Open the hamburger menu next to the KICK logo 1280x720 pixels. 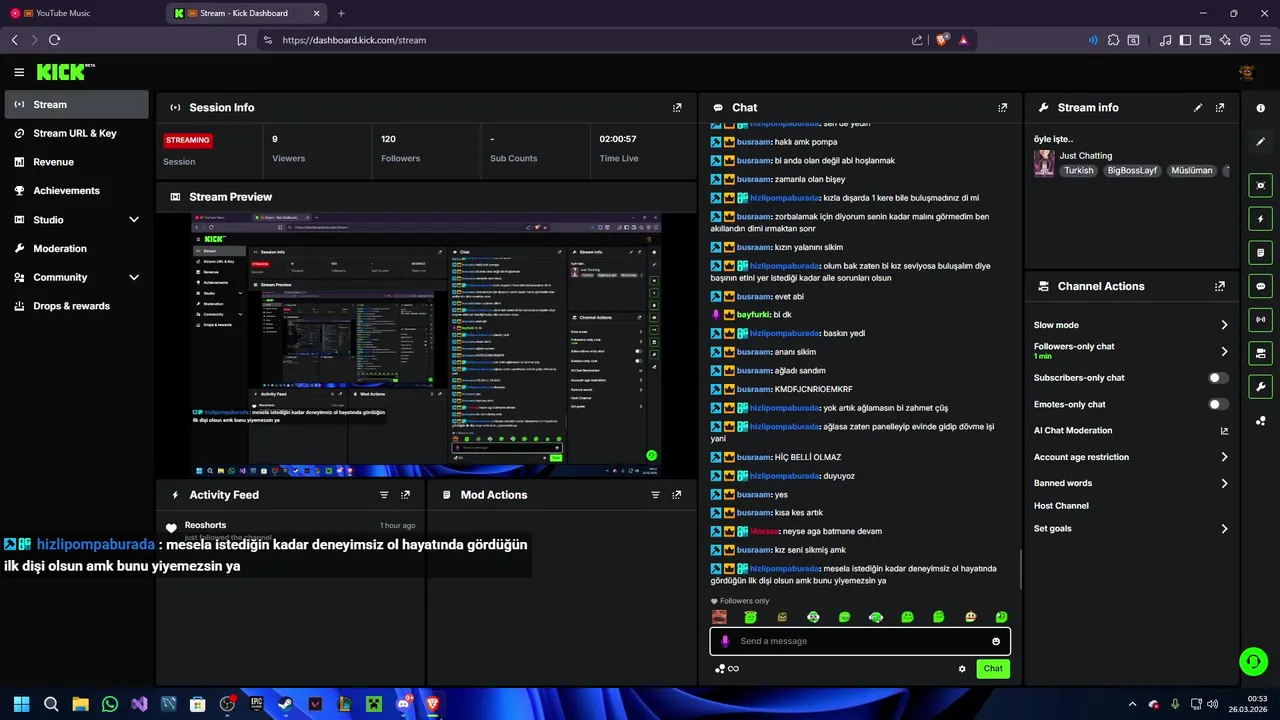point(19,72)
